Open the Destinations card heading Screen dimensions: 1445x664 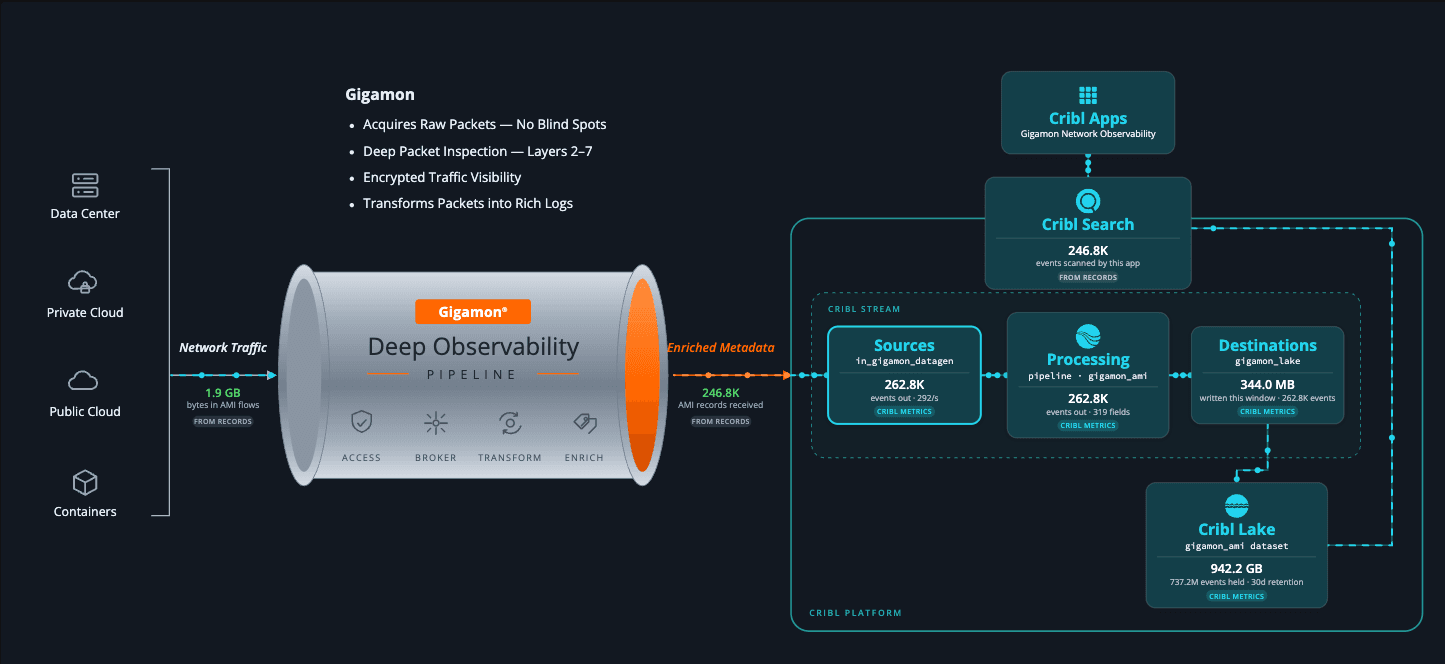[x=1267, y=345]
